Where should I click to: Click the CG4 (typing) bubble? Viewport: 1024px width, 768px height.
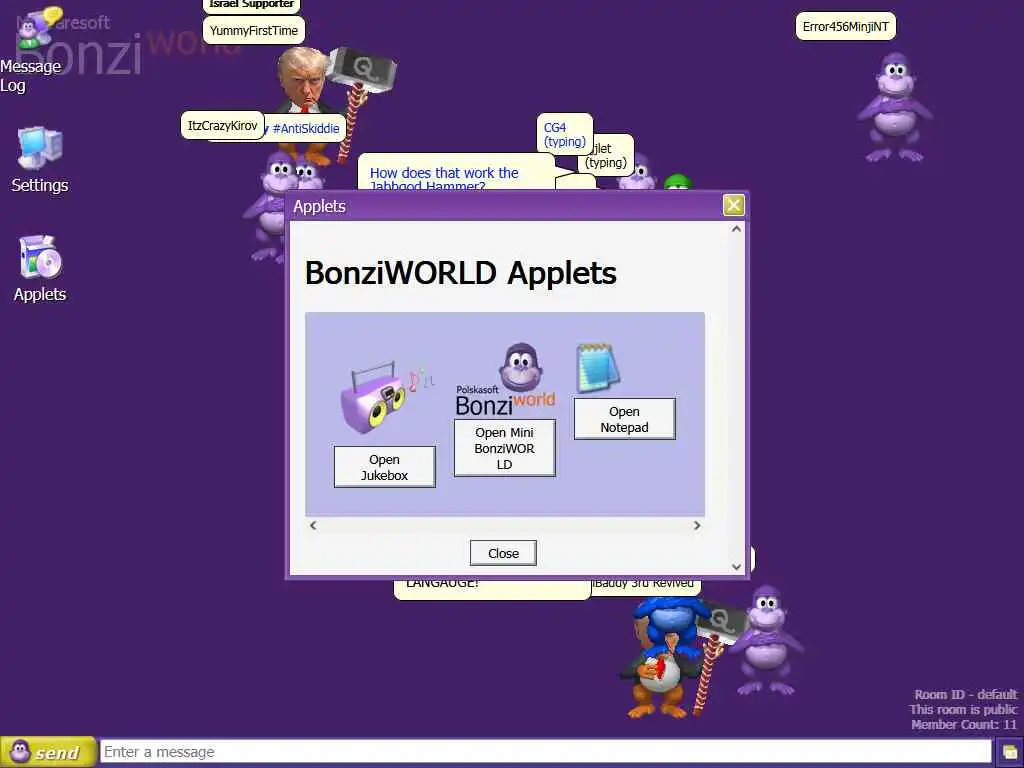coord(564,135)
